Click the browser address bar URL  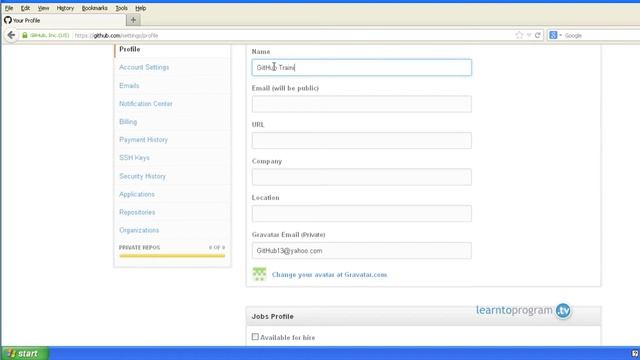click(x=116, y=36)
